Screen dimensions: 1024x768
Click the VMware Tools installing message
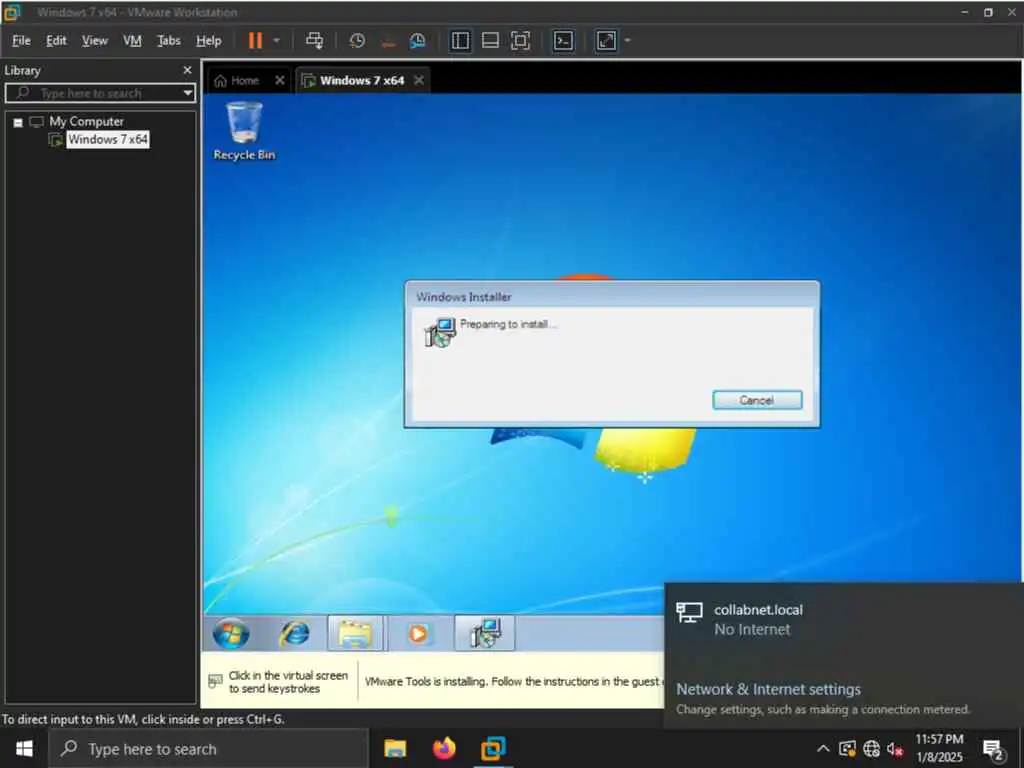(513, 681)
